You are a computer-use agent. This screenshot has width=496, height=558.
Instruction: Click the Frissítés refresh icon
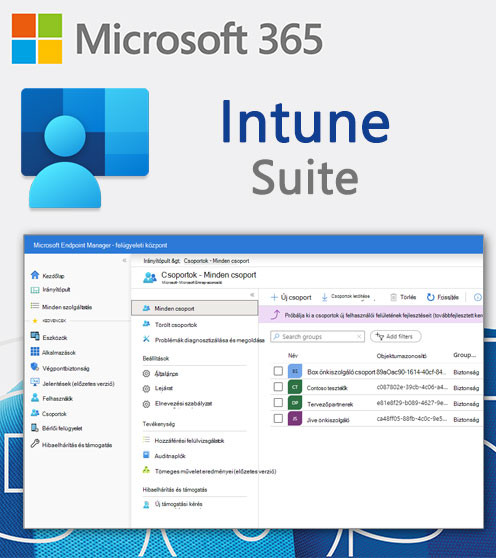pyautogui.click(x=431, y=297)
